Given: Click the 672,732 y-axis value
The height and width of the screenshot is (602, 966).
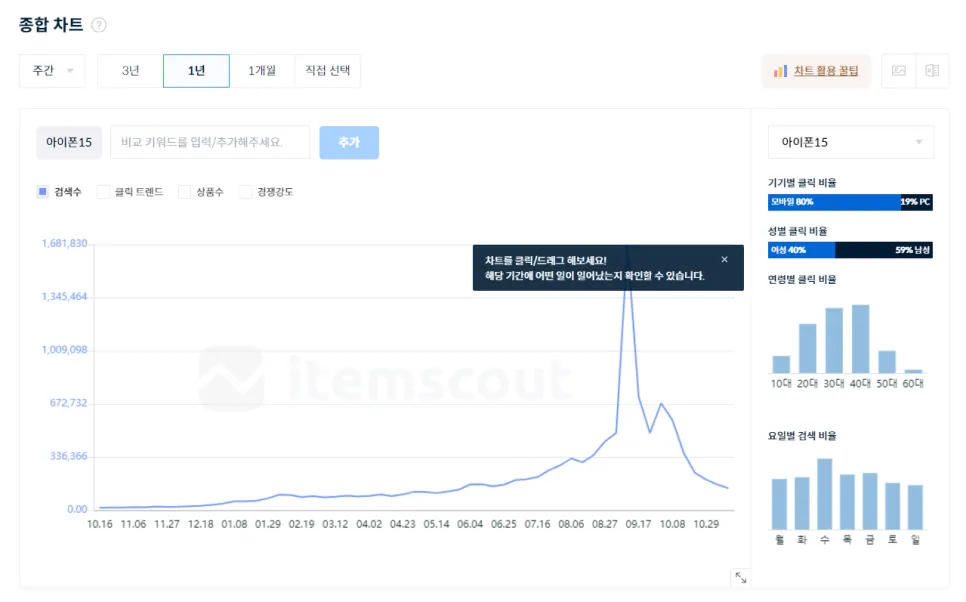Looking at the screenshot, I should 68,403.
